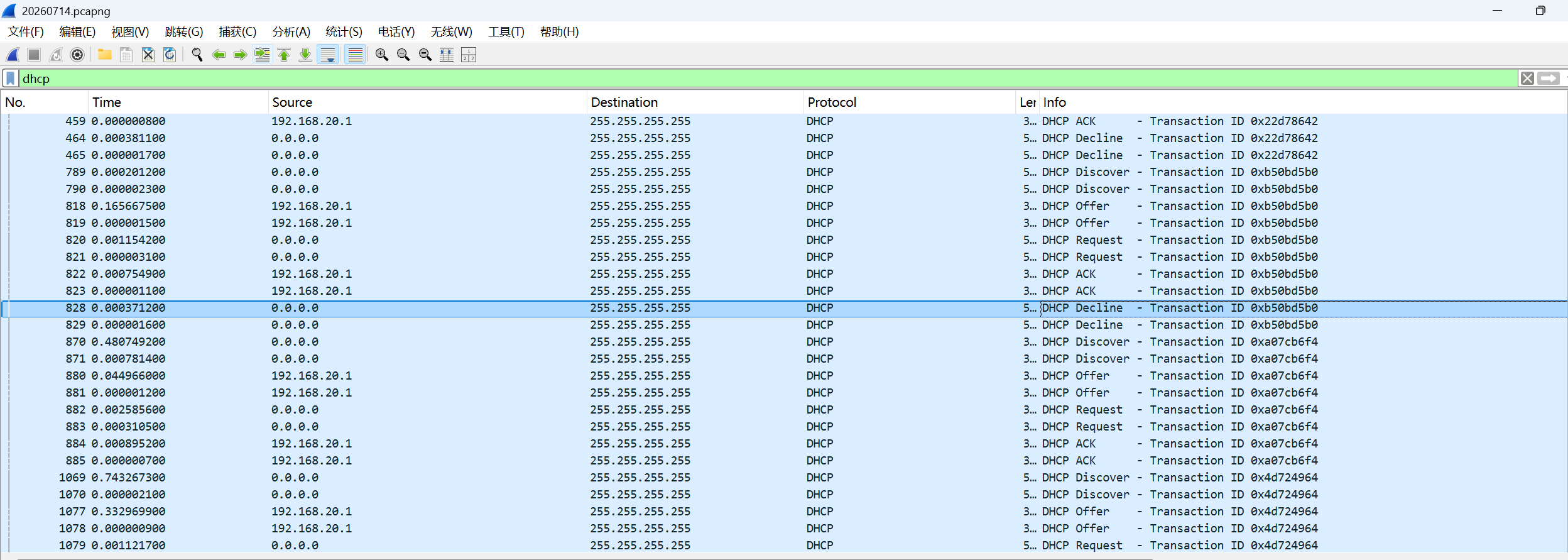The width and height of the screenshot is (1568, 560).
Task: Close the capture file with the X document icon
Action: 148,55
